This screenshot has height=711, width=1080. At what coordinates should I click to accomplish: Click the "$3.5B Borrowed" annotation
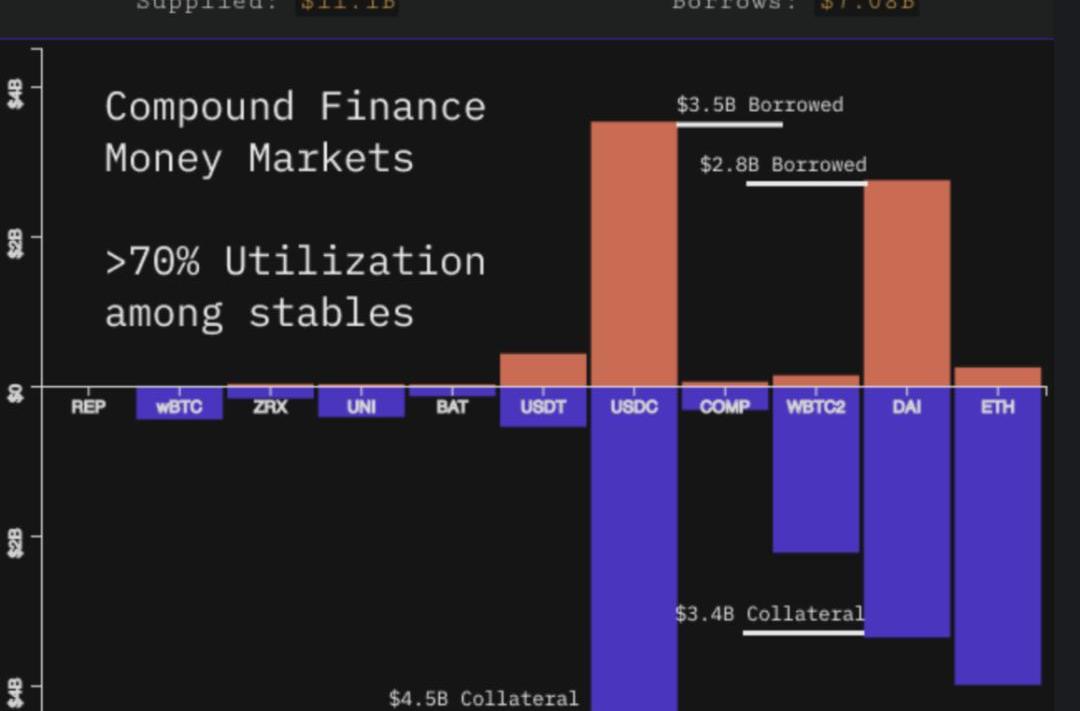760,105
